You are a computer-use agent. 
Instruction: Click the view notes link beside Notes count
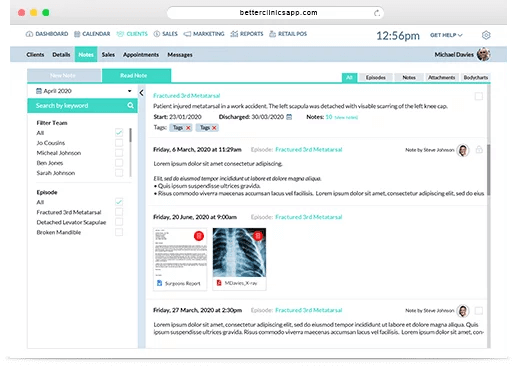tap(346, 117)
